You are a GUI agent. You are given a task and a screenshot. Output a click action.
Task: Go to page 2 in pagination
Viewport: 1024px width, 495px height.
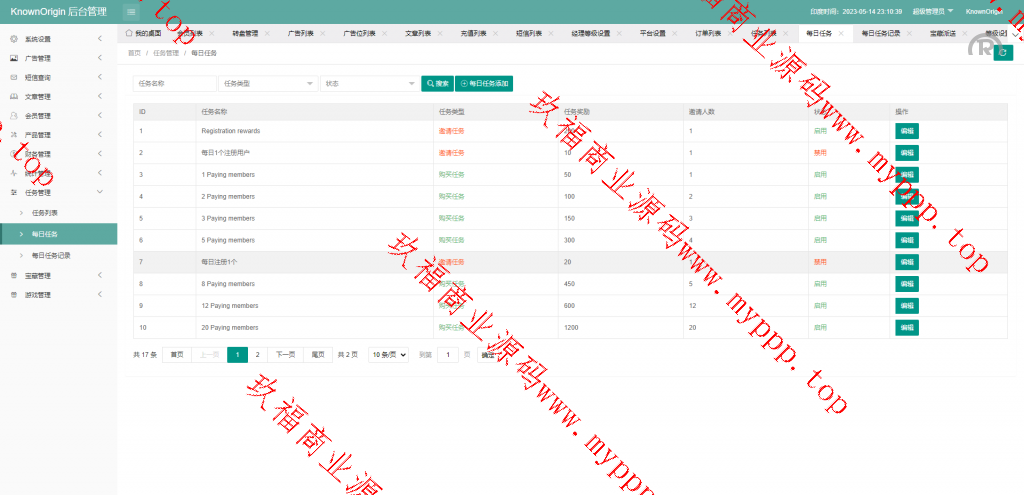[x=257, y=355]
